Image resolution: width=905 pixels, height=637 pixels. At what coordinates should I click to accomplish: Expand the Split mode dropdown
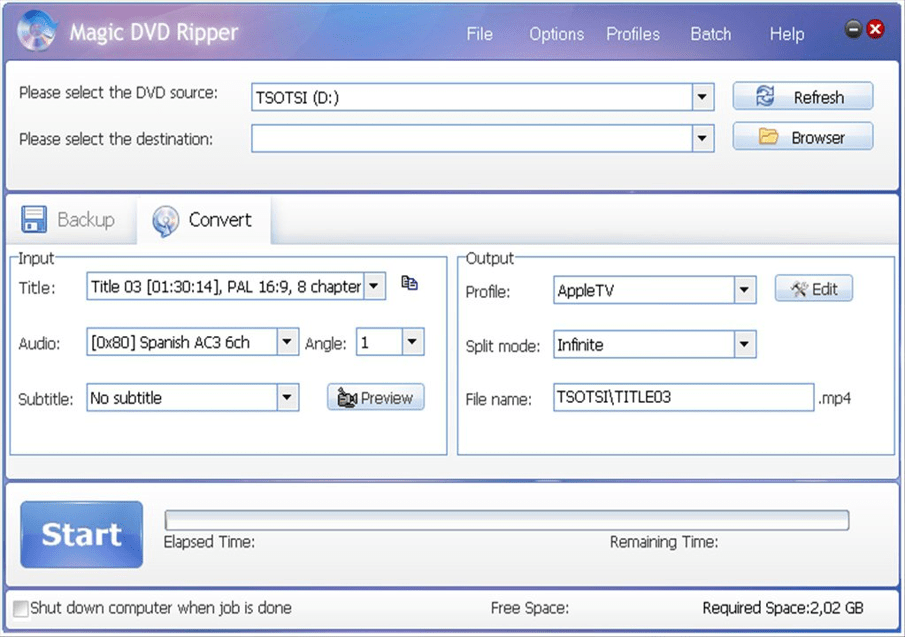744,345
